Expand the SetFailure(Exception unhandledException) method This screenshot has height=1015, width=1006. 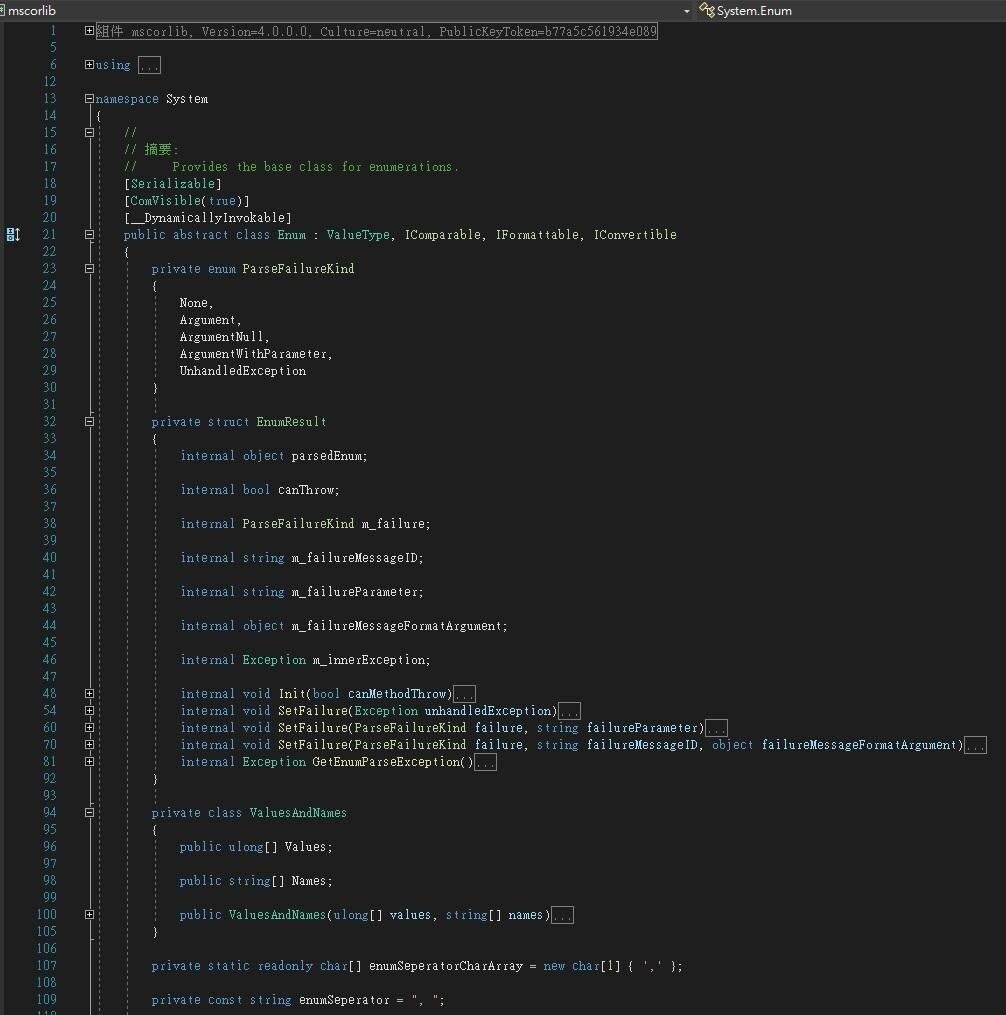click(x=89, y=710)
